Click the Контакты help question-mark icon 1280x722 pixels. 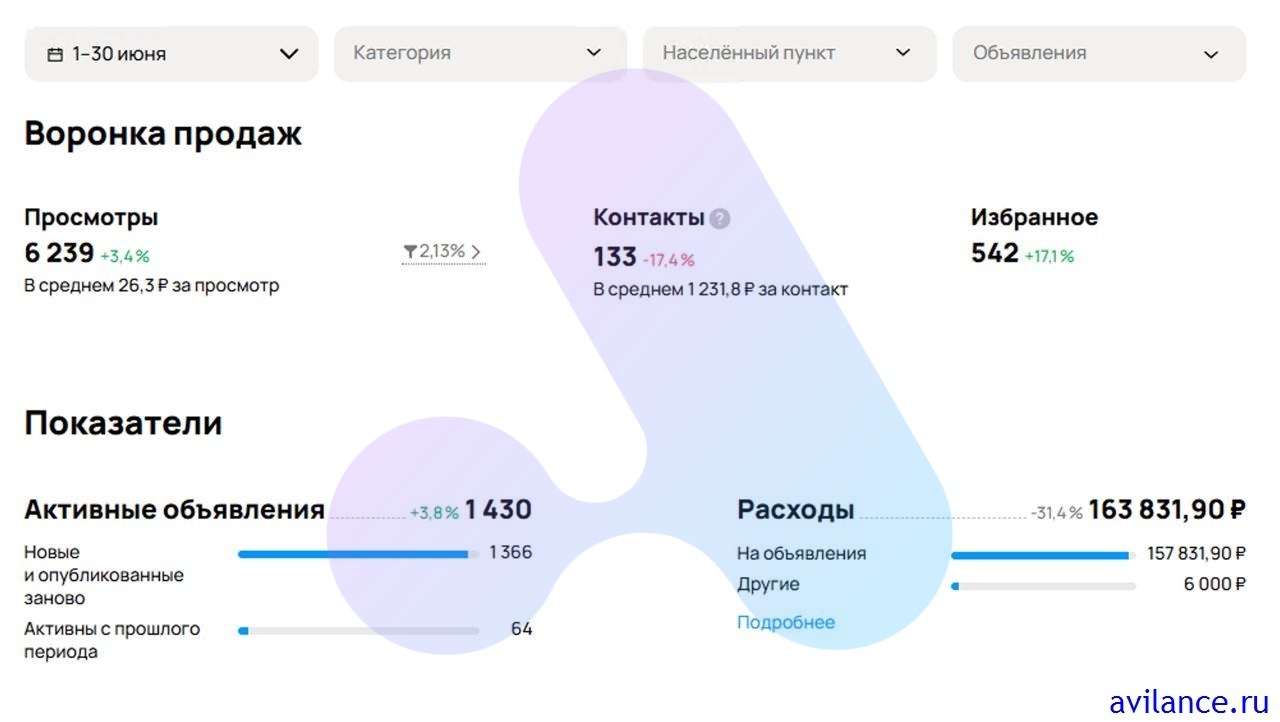point(720,219)
